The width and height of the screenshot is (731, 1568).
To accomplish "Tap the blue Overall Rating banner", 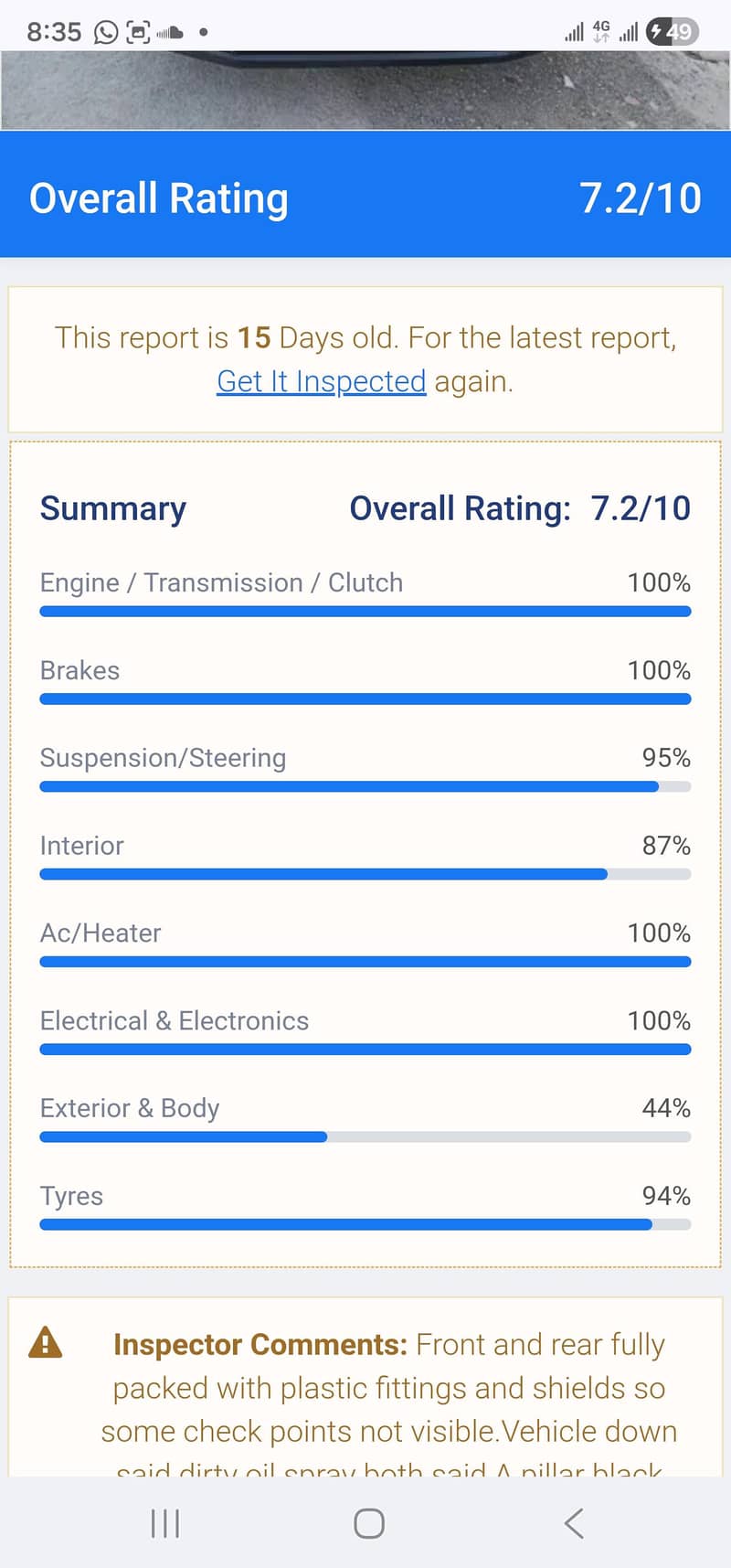I will pyautogui.click(x=365, y=197).
